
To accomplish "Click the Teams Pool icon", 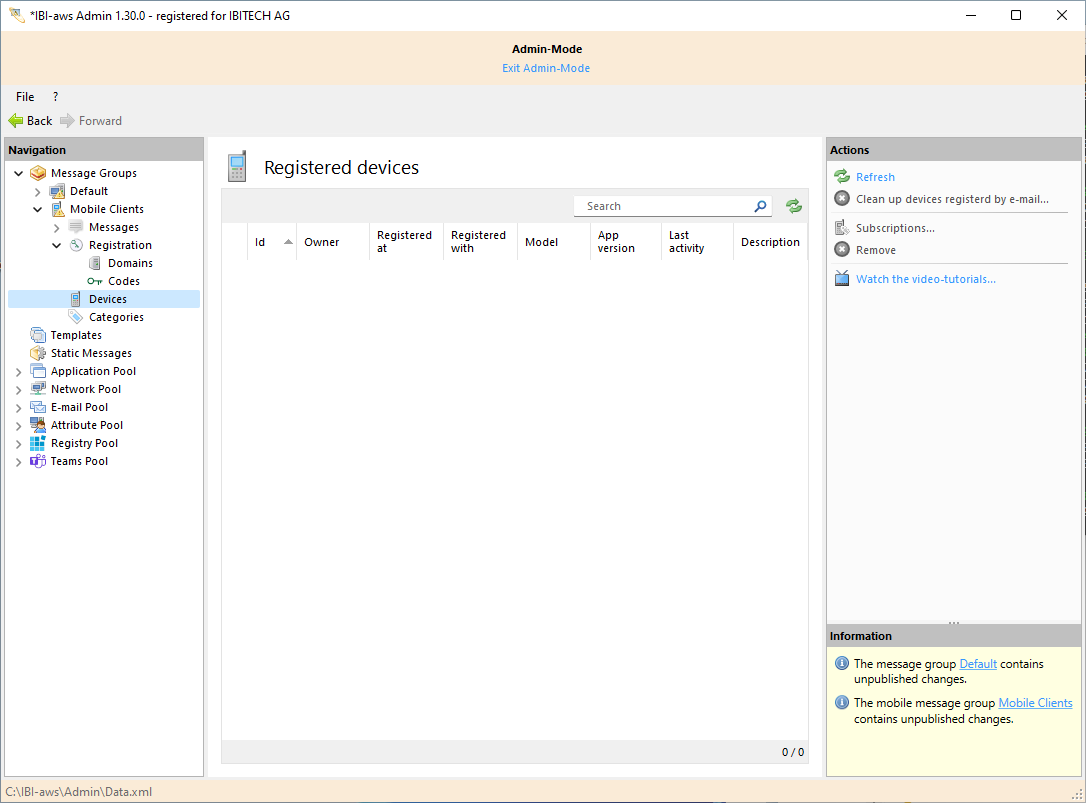I will (x=38, y=461).
